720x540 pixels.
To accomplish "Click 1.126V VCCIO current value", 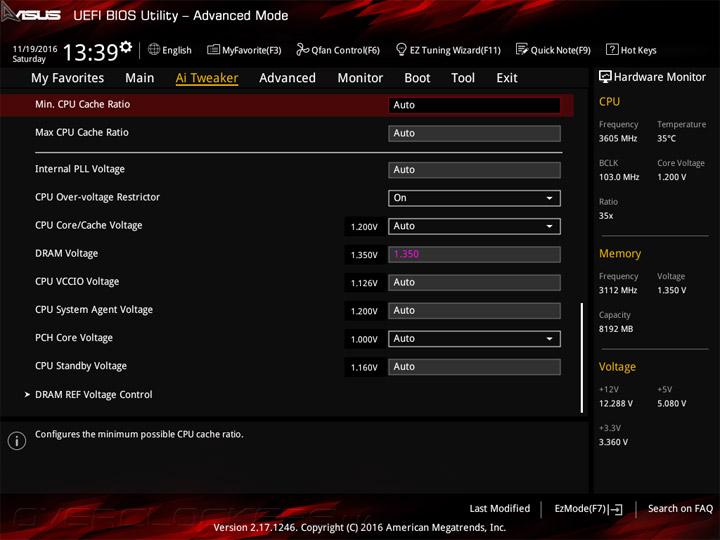I will point(364,283).
